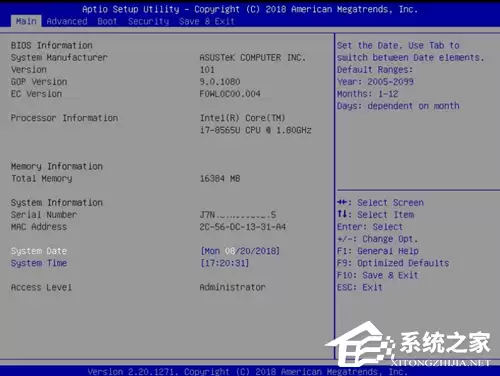500x376 pixels.
Task: Click the EC version value ending .004
Action: point(230,94)
